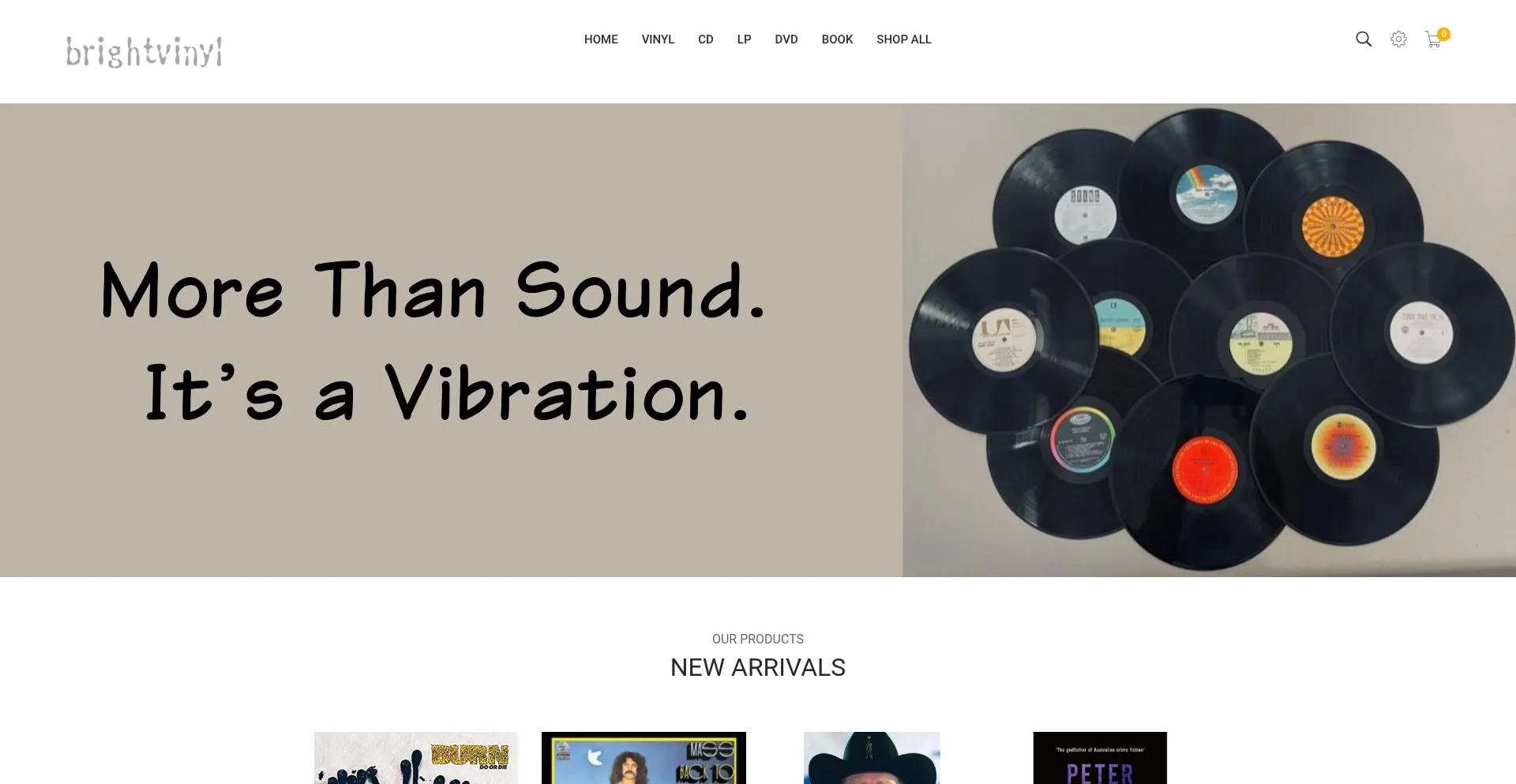Click the NEW ARRIVALS heading
The height and width of the screenshot is (784, 1516).
[758, 668]
